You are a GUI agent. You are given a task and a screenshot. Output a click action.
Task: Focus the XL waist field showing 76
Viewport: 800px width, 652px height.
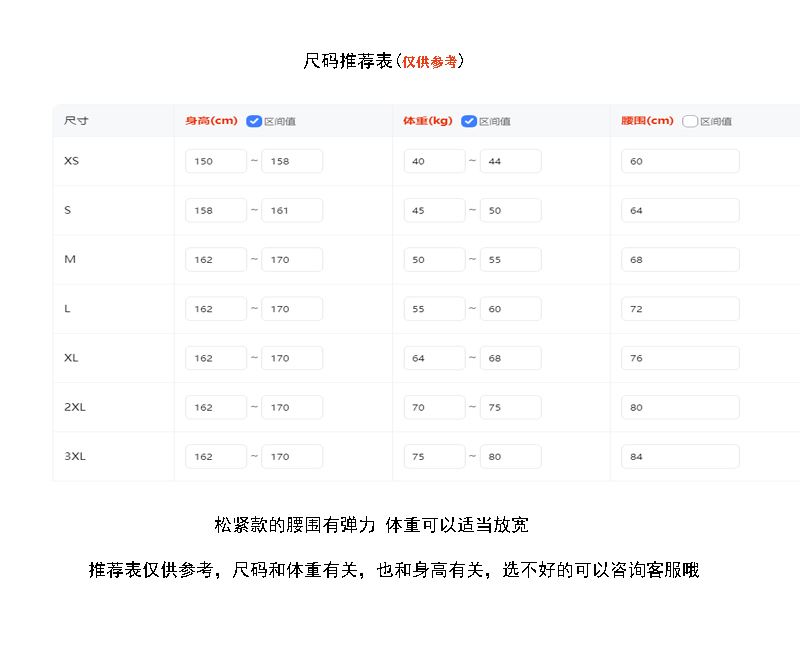(680, 358)
